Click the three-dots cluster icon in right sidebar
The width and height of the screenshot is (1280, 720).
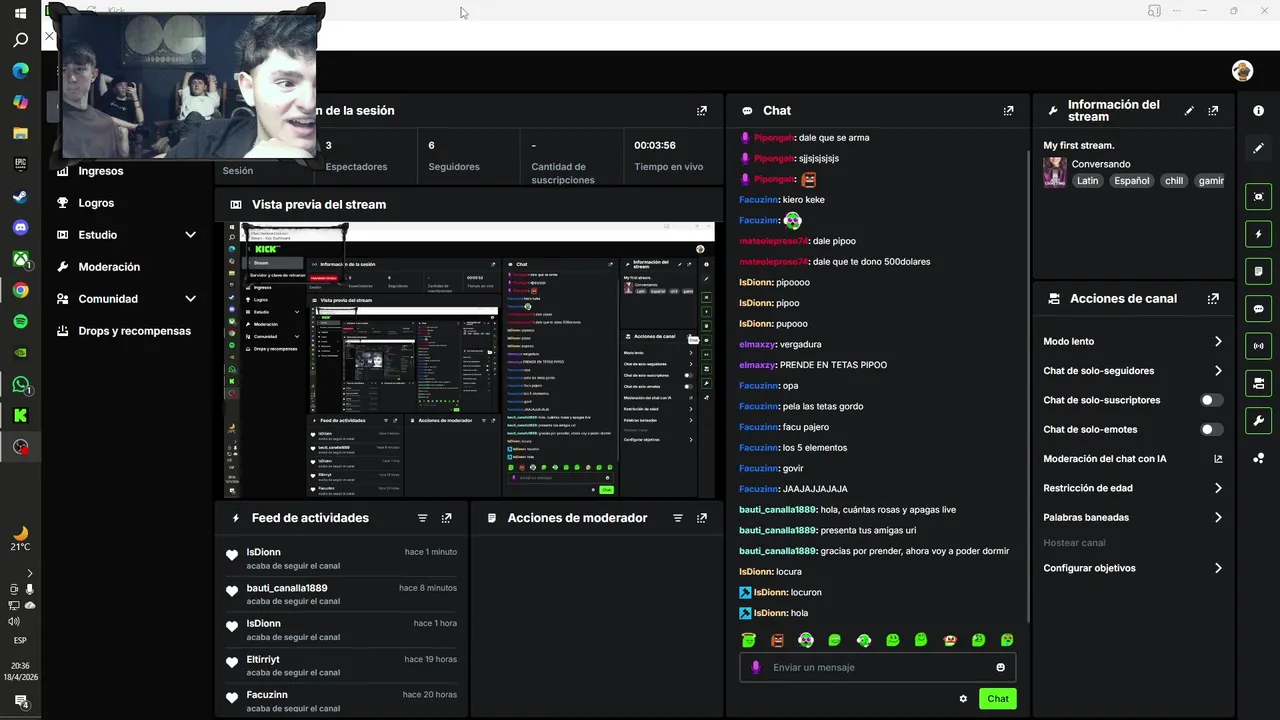click(1258, 458)
